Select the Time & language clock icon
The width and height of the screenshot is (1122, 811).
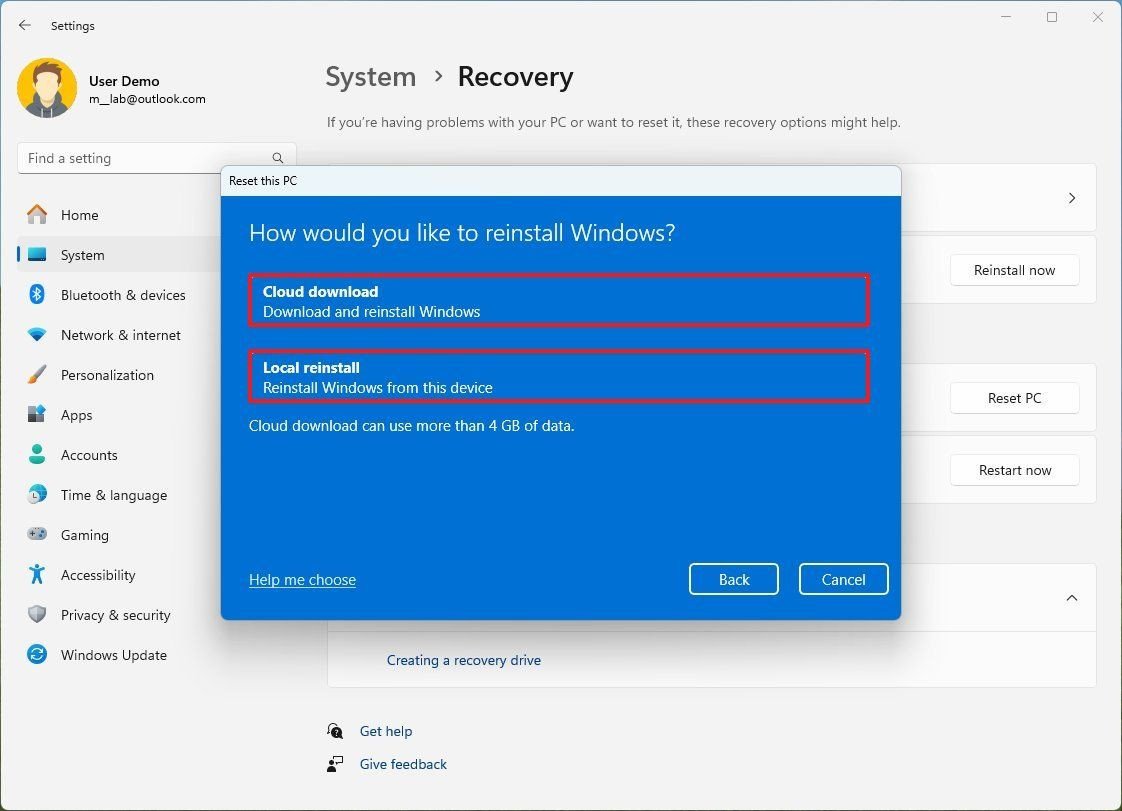[x=37, y=495]
